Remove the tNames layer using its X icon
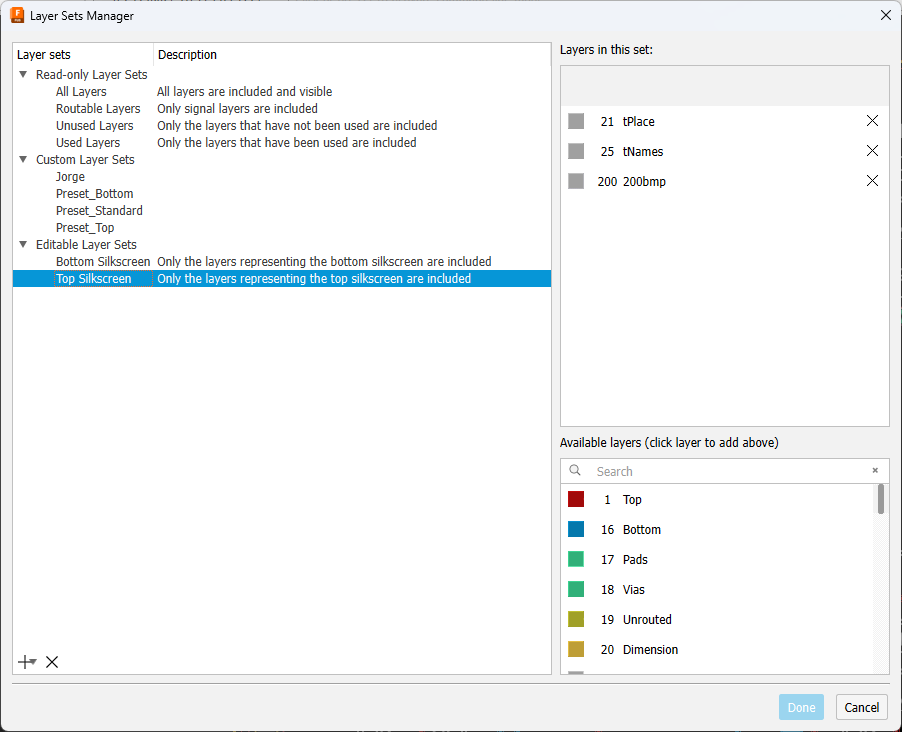 871,150
